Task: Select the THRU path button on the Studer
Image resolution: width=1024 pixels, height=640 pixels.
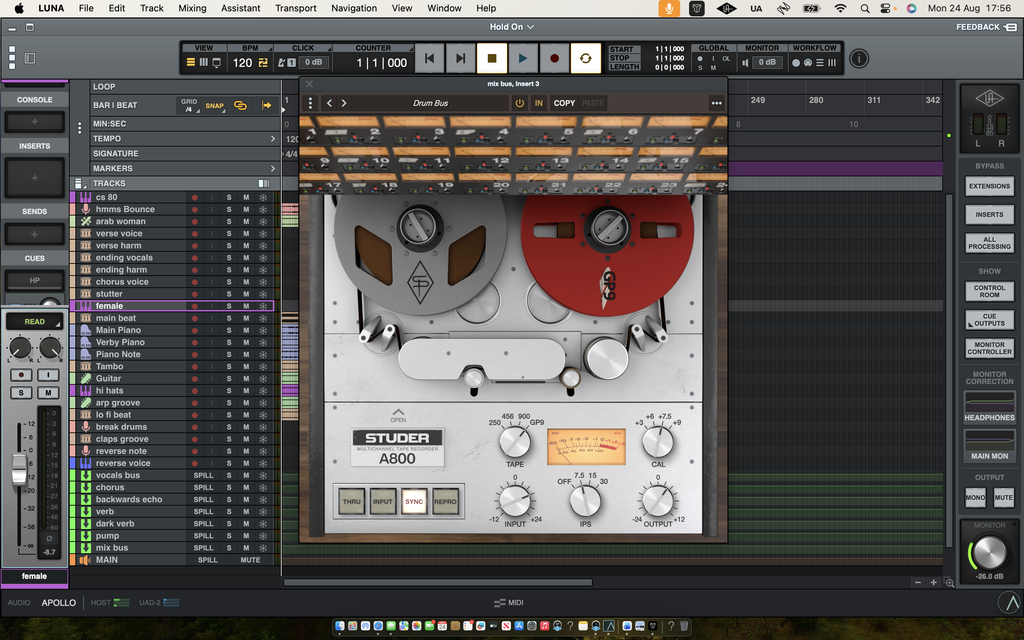Action: point(351,502)
